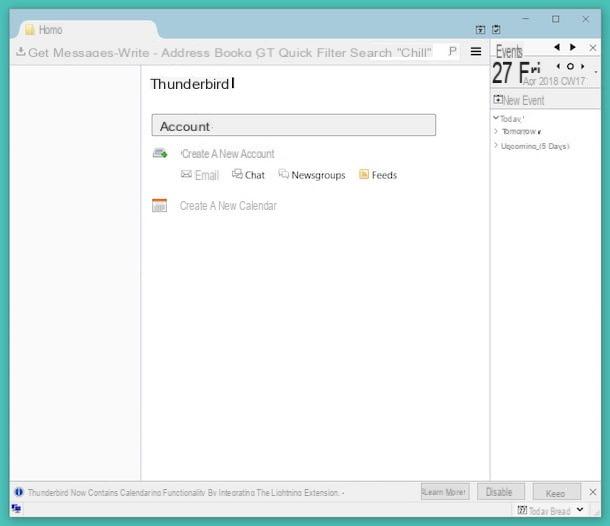Click the Email envelope icon
This screenshot has height=526, width=610.
coord(186,174)
